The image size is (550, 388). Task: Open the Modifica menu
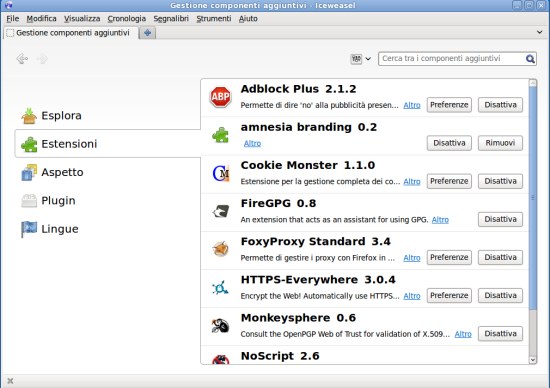[41, 19]
